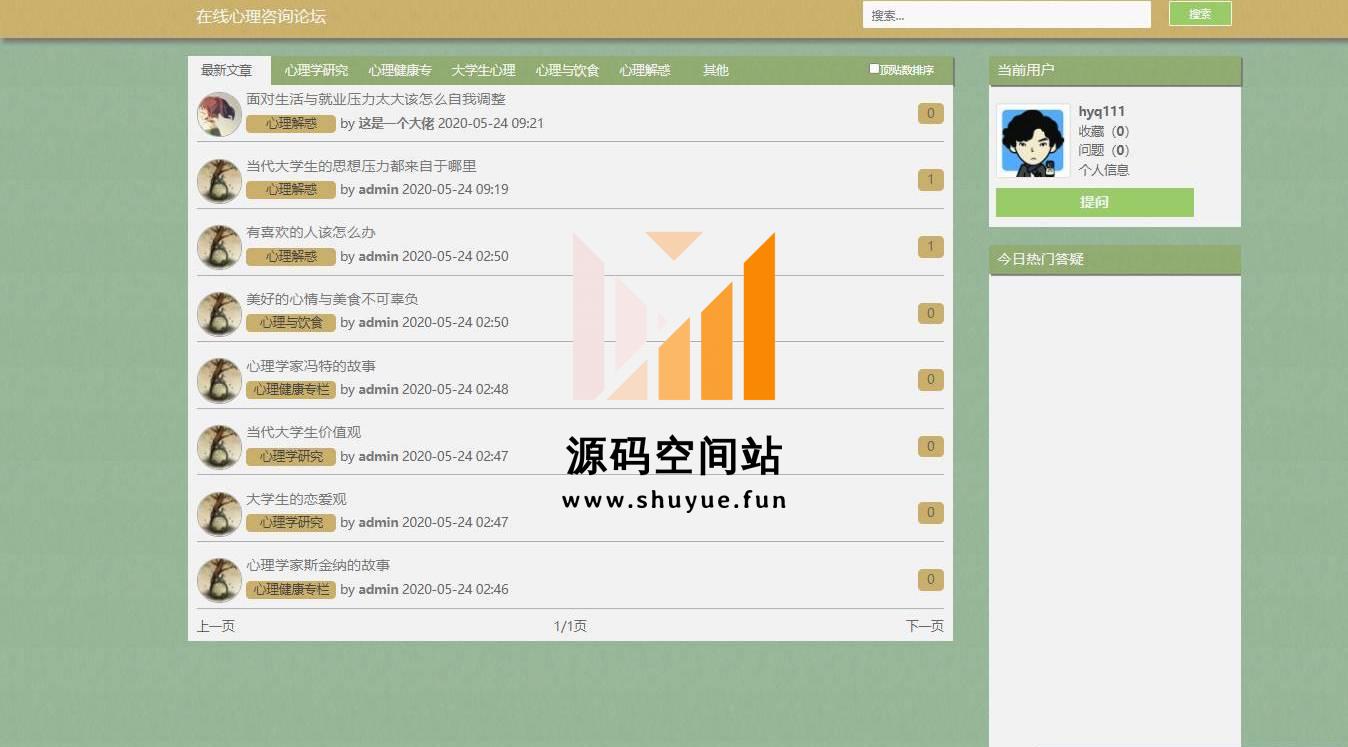Image resolution: width=1348 pixels, height=747 pixels.
Task: Open post 面对生活与就业压力太大该怎么自我调整
Action: [376, 99]
